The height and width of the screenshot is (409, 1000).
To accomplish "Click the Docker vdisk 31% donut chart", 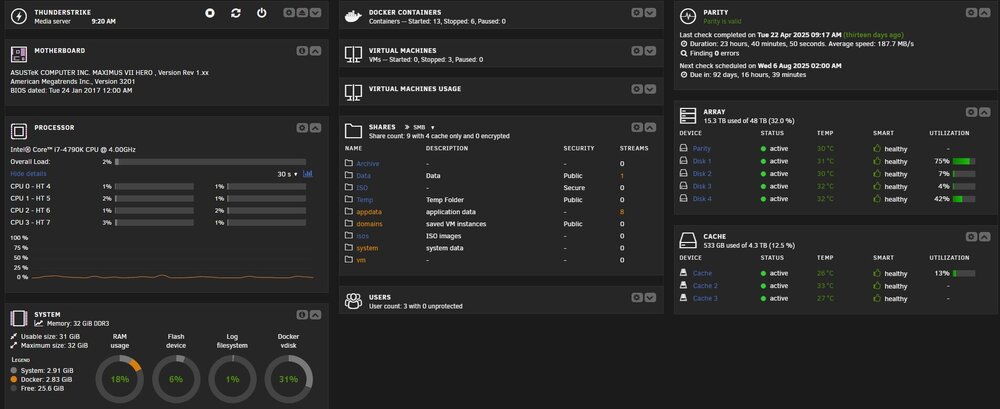I will pyautogui.click(x=288, y=379).
